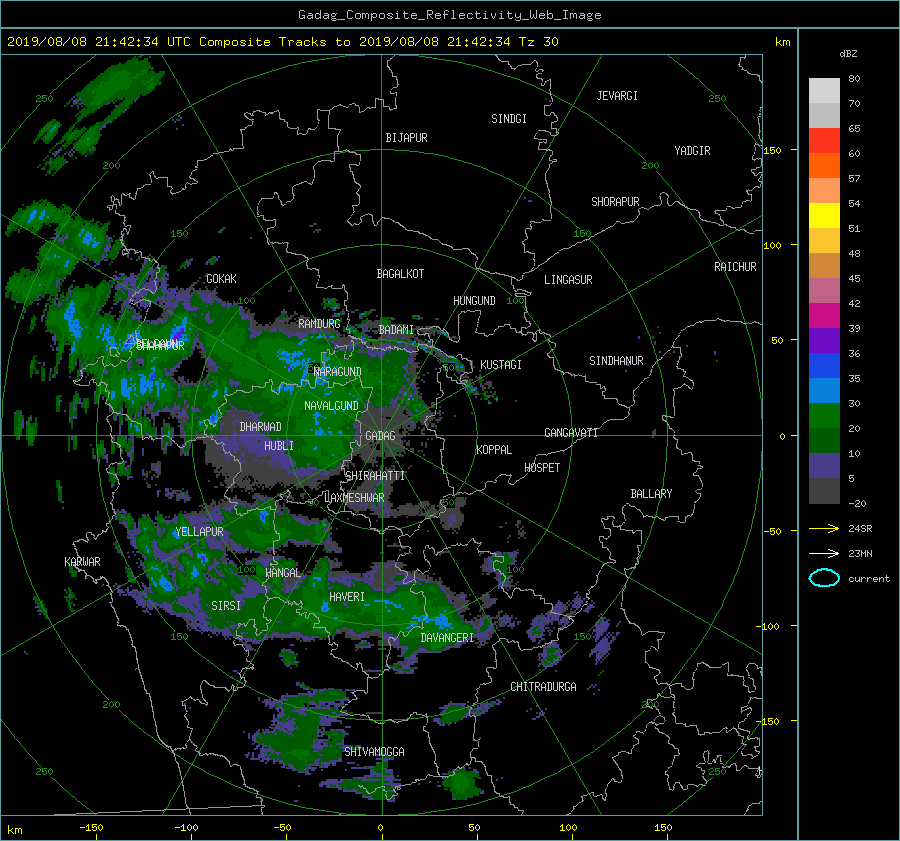900x841 pixels.
Task: Click the right axis 150 km tick
Action: [x=773, y=150]
